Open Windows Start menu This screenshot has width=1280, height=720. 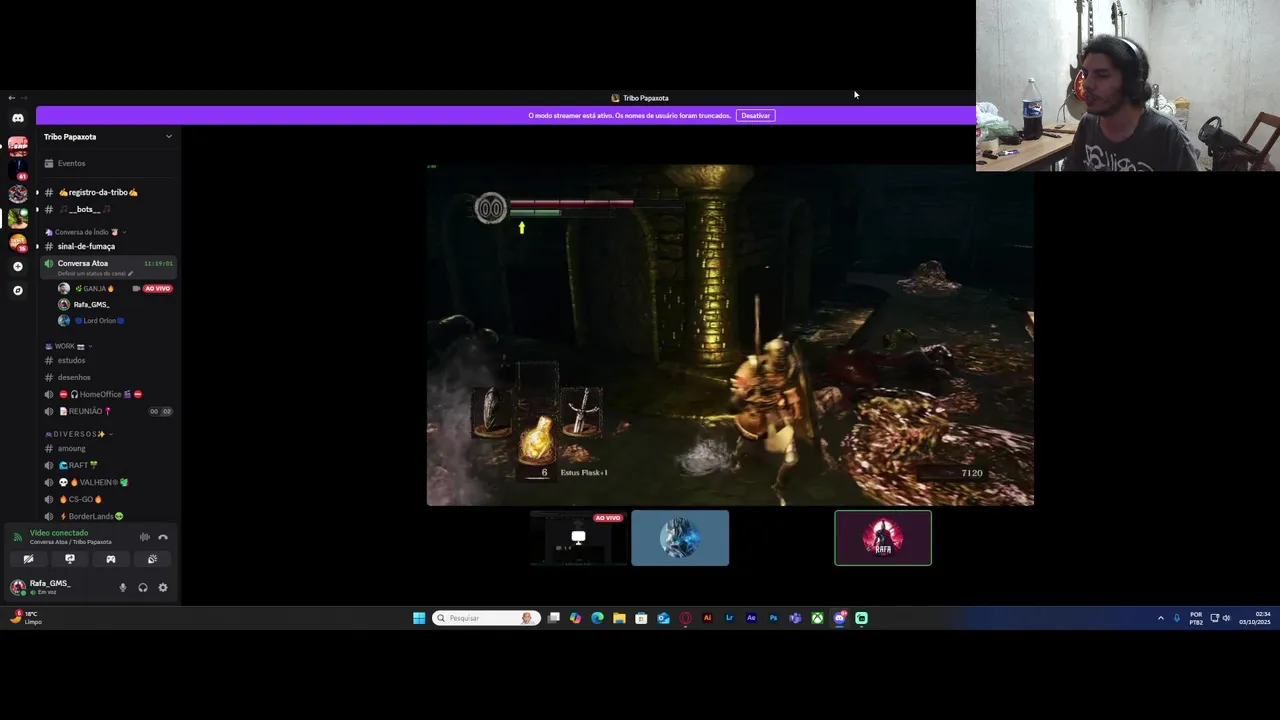click(419, 618)
